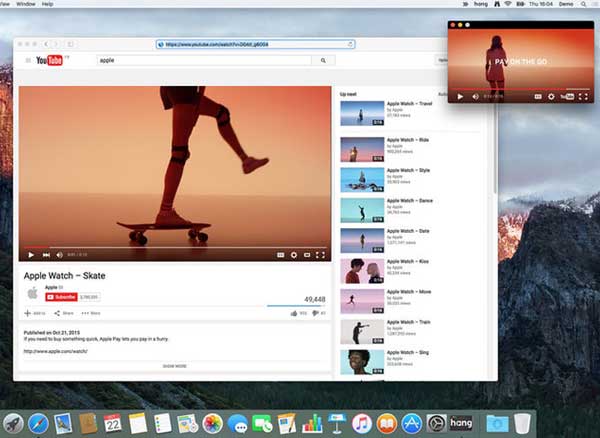This screenshot has width=600, height=438.
Task: Open the Trash in the dock
Action: point(522,423)
